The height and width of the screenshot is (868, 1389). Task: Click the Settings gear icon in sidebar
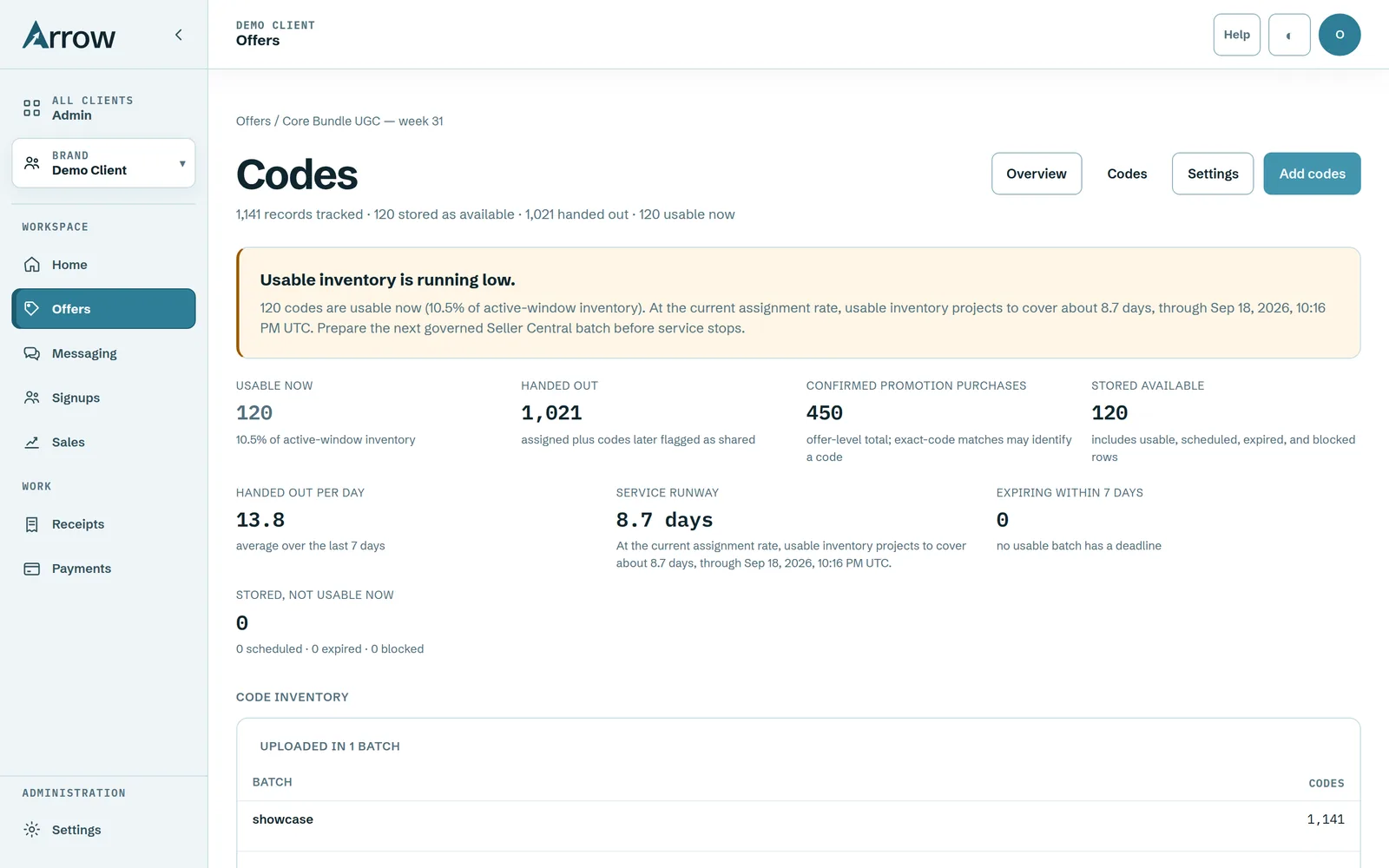coord(32,830)
